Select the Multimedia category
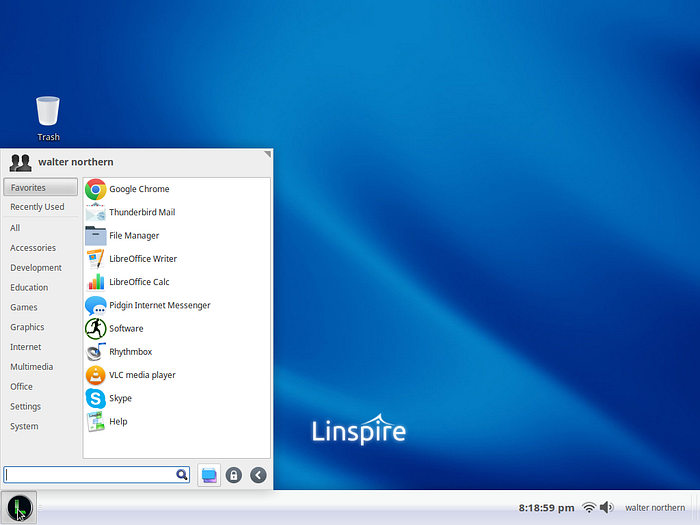The image size is (700, 525). 41,367
